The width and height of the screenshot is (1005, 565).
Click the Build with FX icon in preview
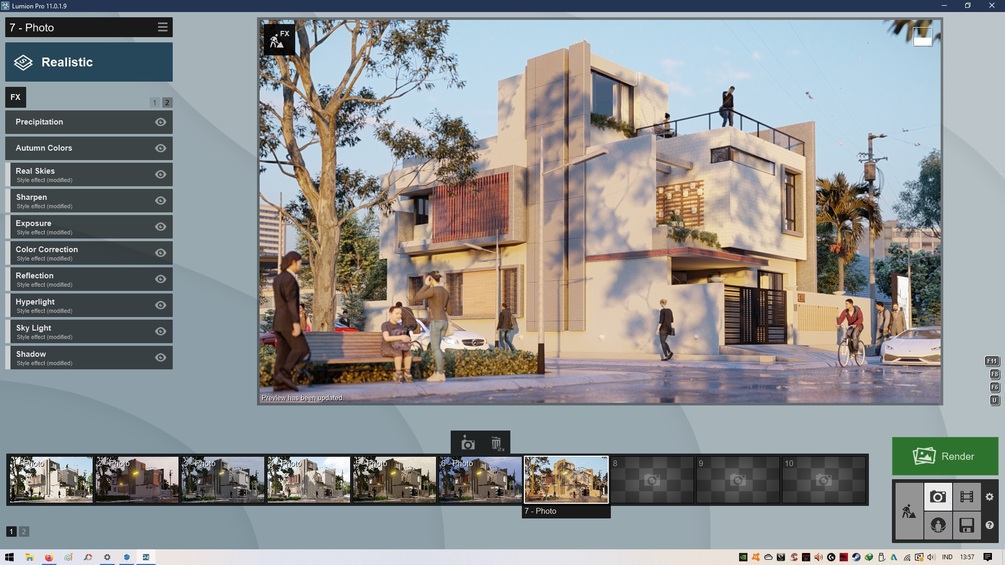[279, 39]
